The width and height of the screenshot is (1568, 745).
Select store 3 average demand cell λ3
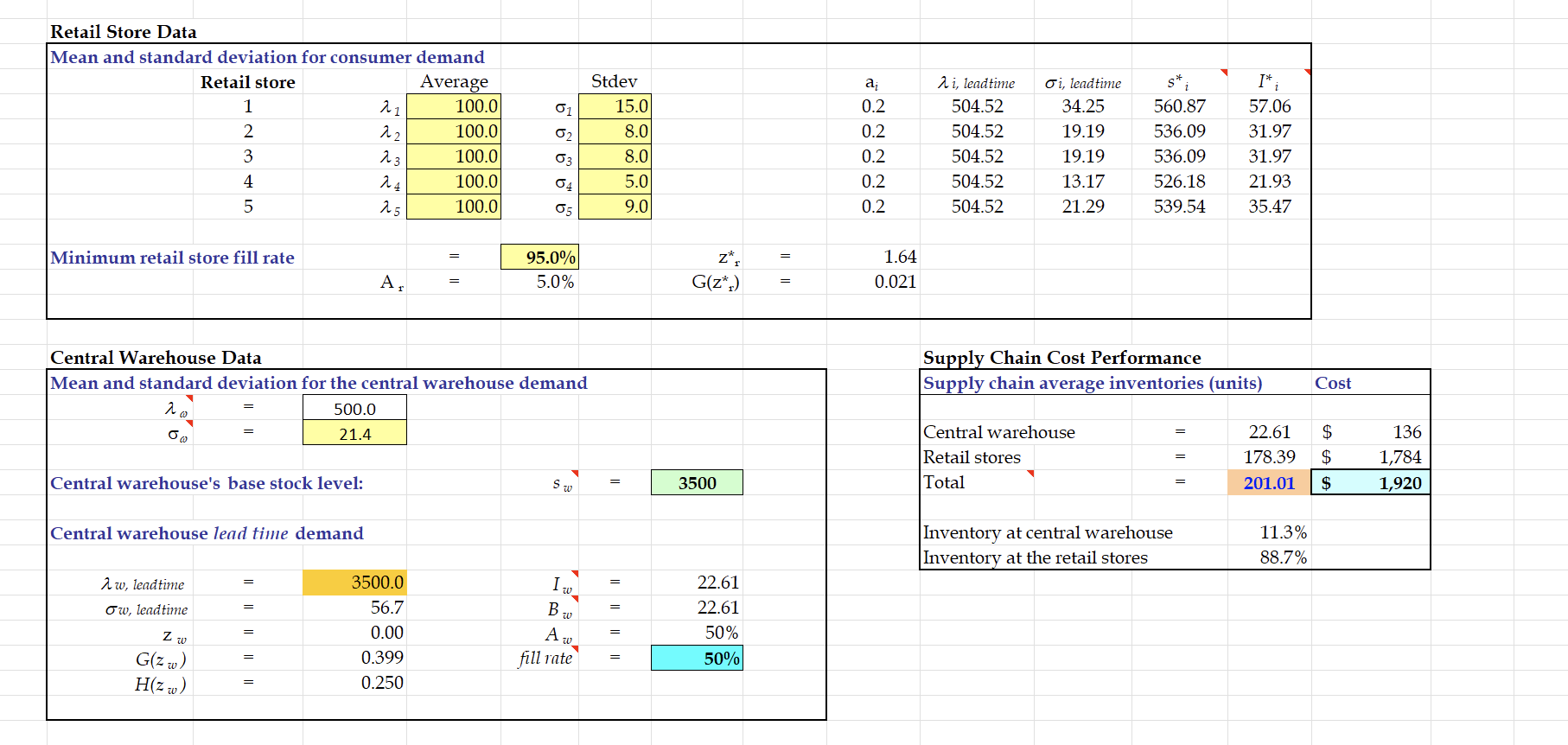click(x=454, y=156)
